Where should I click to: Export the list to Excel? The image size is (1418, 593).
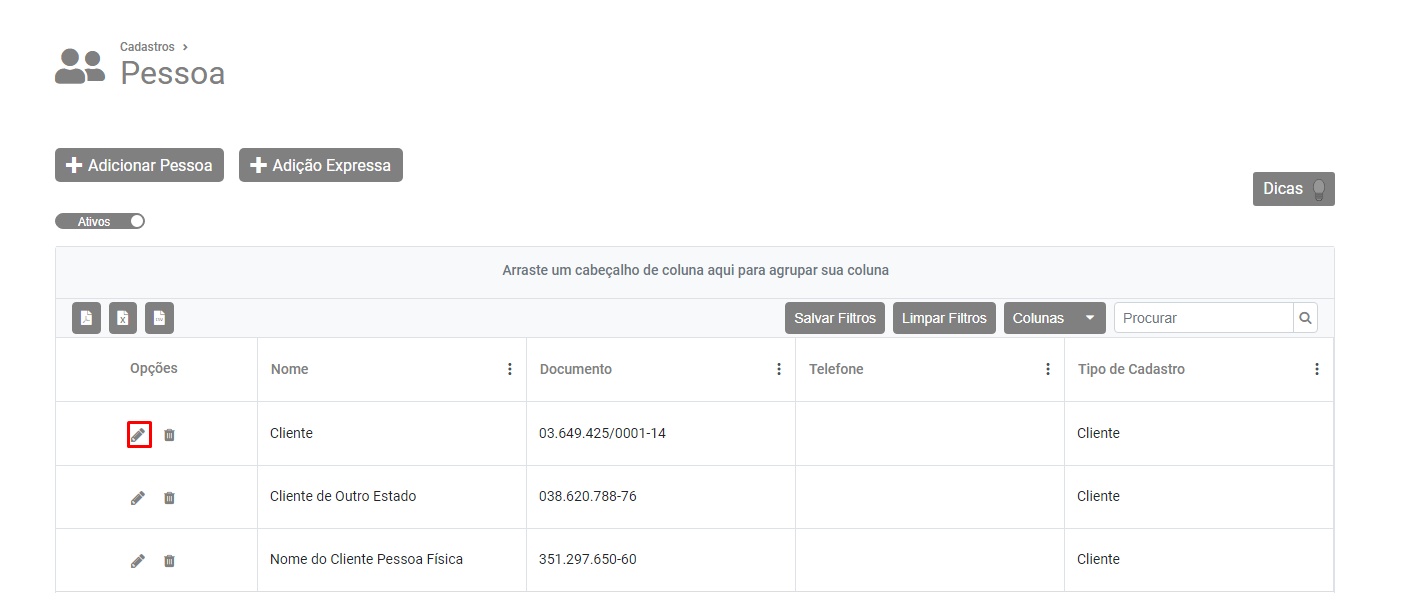pos(123,318)
